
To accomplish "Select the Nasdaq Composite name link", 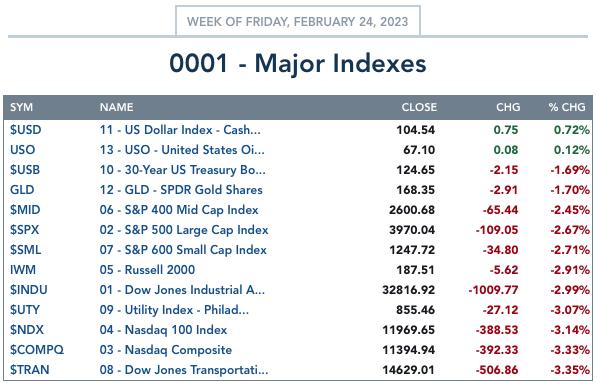I will [166, 350].
